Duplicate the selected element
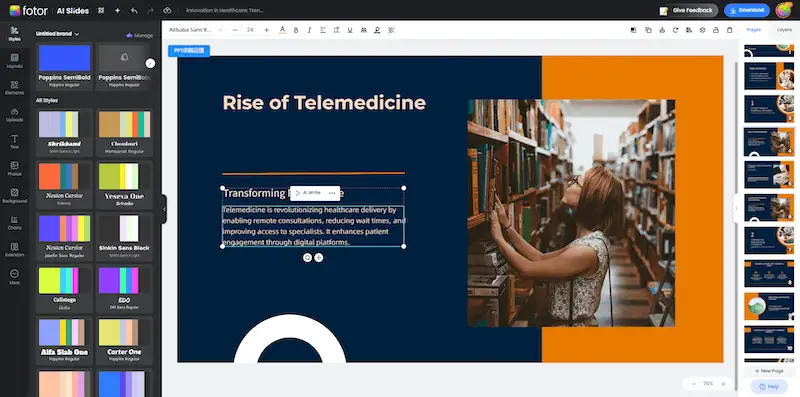The width and height of the screenshot is (800, 397). point(648,30)
